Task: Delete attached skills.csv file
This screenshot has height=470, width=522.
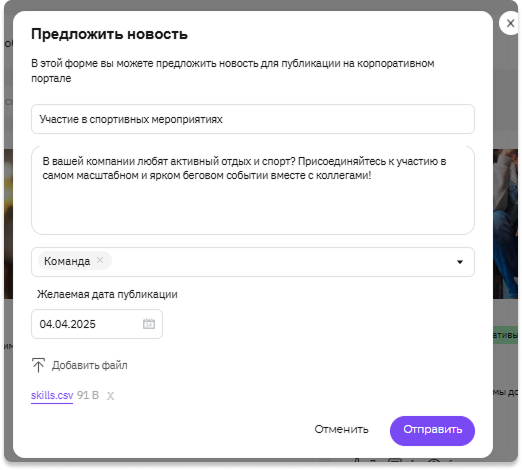Action: pyautogui.click(x=110, y=396)
